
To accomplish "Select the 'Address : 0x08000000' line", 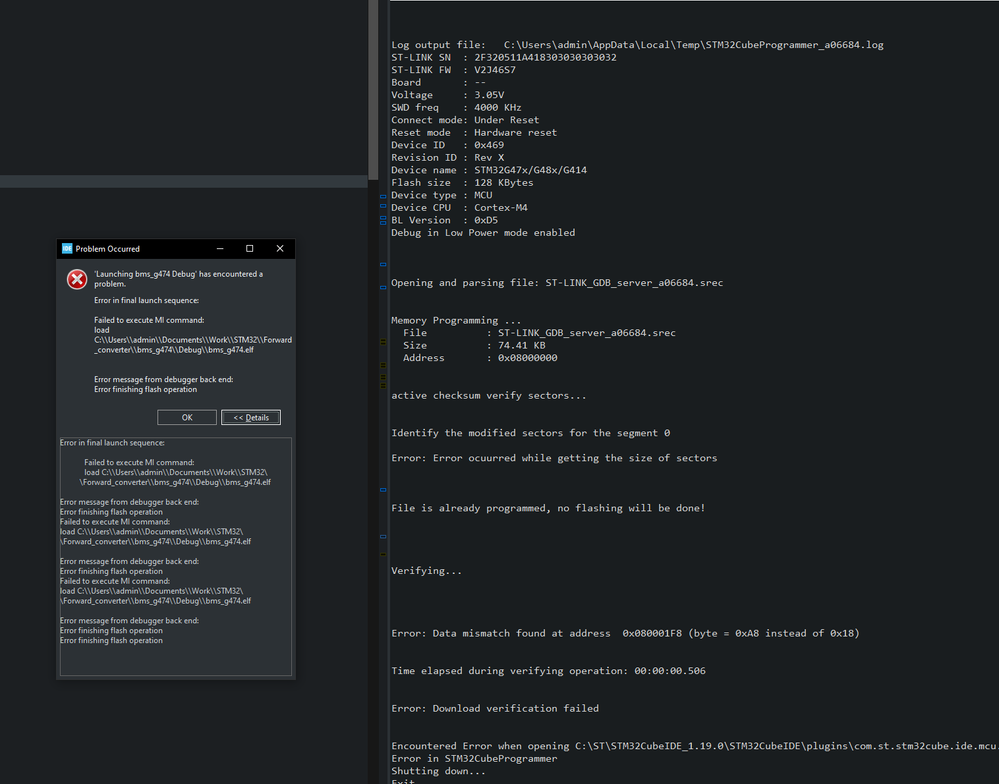I will pos(480,358).
